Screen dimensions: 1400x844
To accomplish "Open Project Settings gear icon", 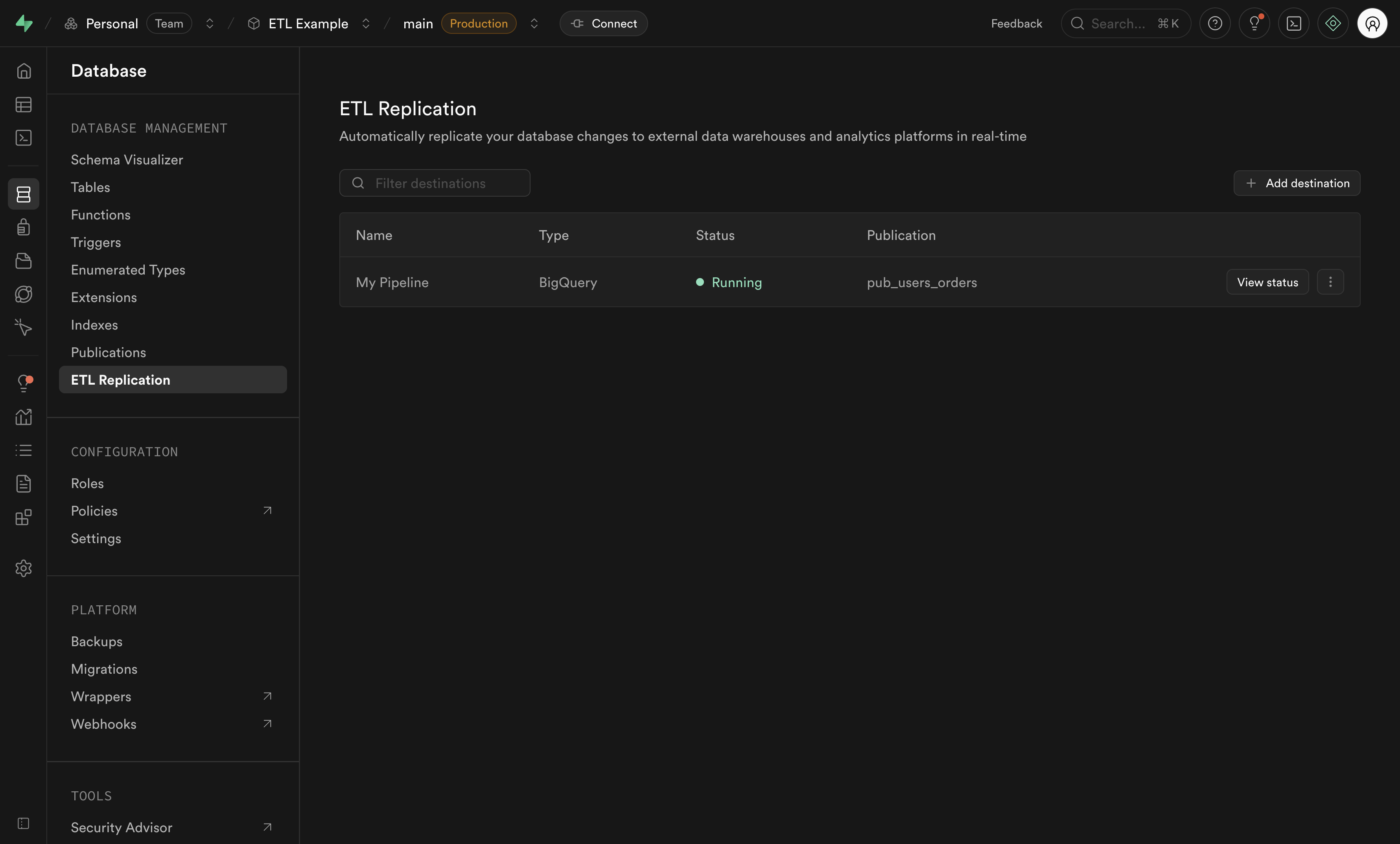I will [x=23, y=568].
